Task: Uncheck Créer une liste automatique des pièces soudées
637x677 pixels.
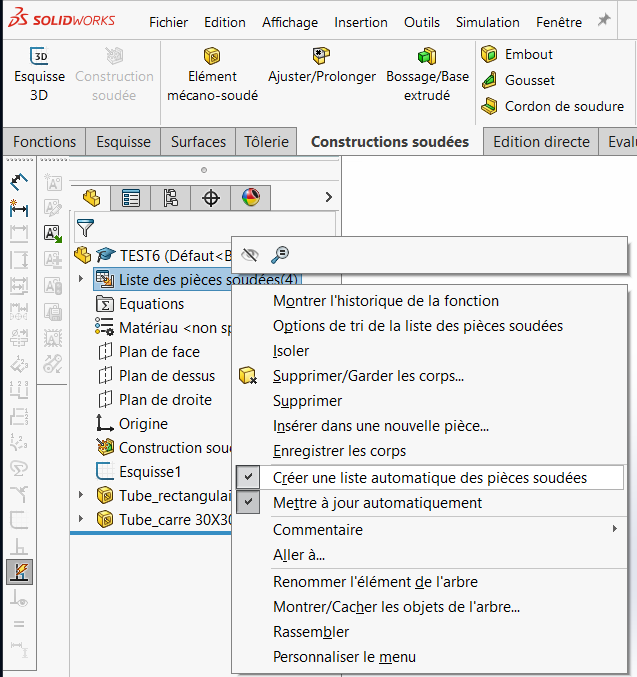Action: pyautogui.click(x=429, y=478)
